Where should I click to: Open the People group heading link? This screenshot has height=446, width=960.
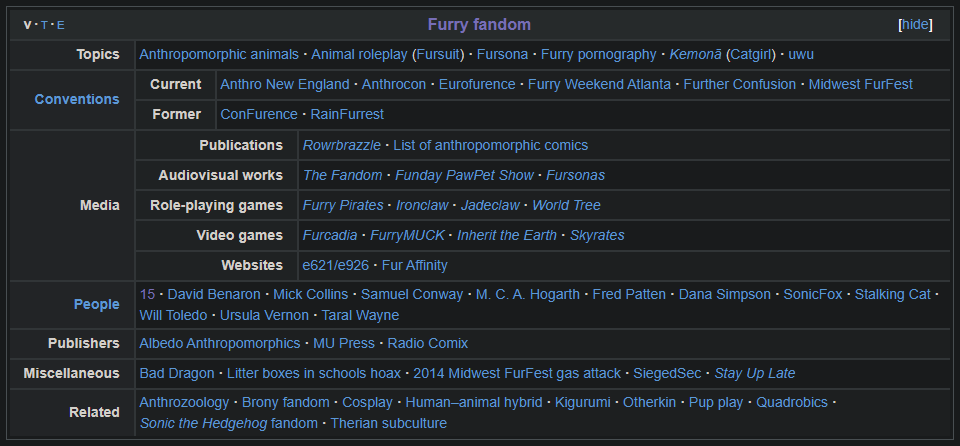coord(96,304)
